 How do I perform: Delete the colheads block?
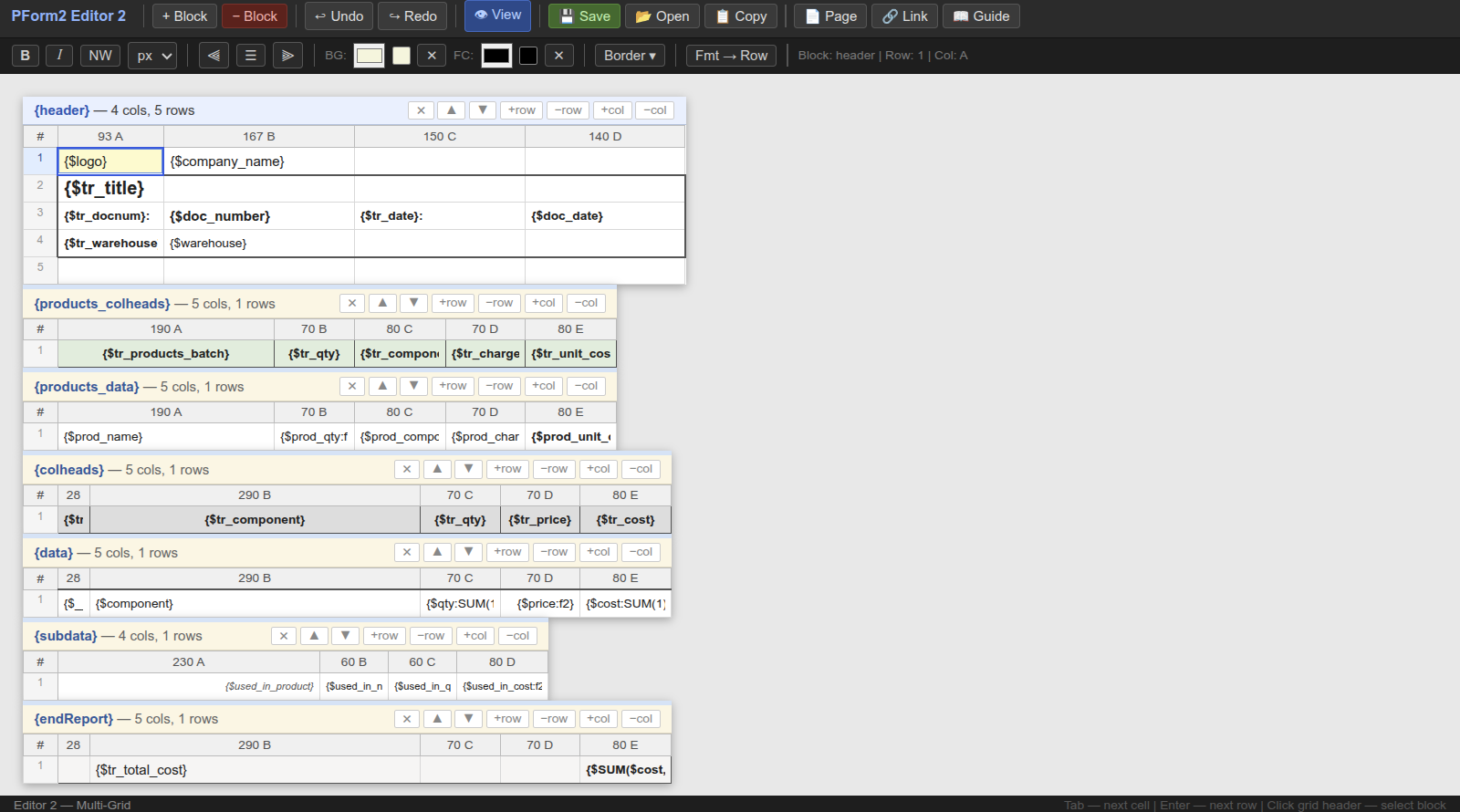(x=407, y=469)
